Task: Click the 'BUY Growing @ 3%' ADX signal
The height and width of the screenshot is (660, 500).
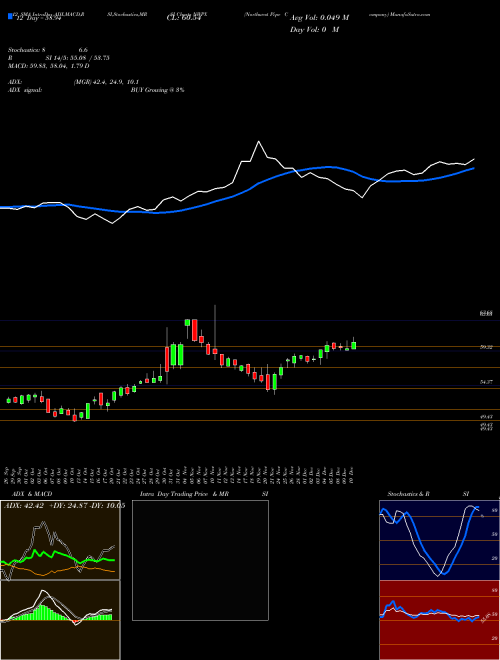Action: click(157, 90)
